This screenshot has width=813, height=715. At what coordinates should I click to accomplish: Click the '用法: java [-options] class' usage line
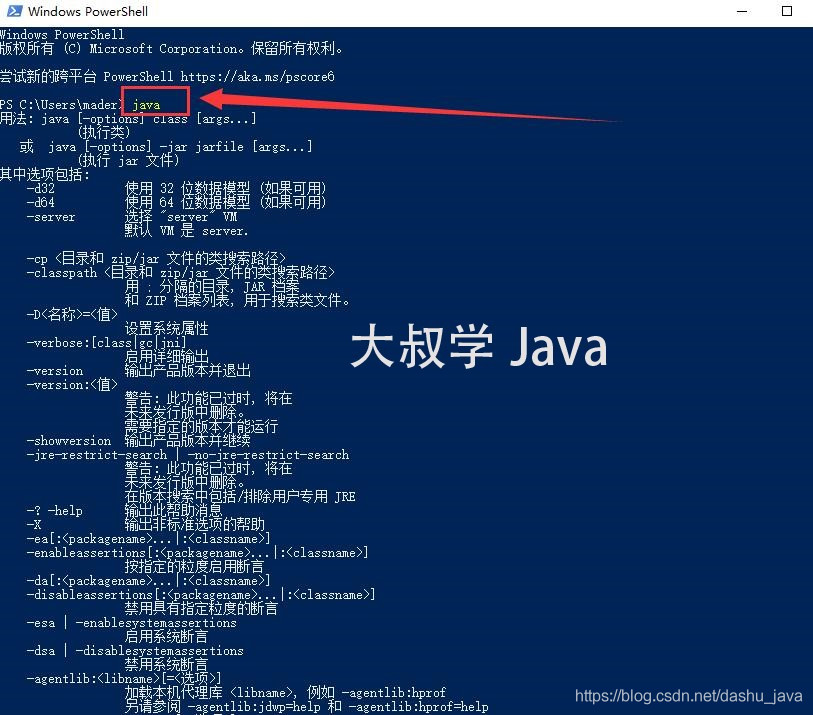click(128, 119)
